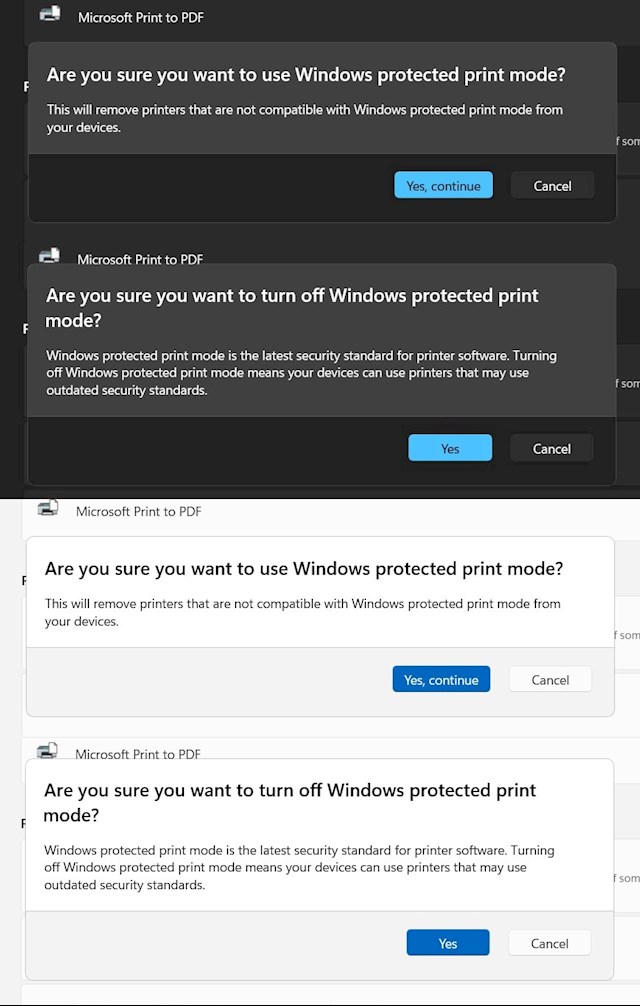Click the printer icon above dark 'turn off' dialog
Screen dimensions: 640x1006
pyautogui.click(x=49, y=256)
